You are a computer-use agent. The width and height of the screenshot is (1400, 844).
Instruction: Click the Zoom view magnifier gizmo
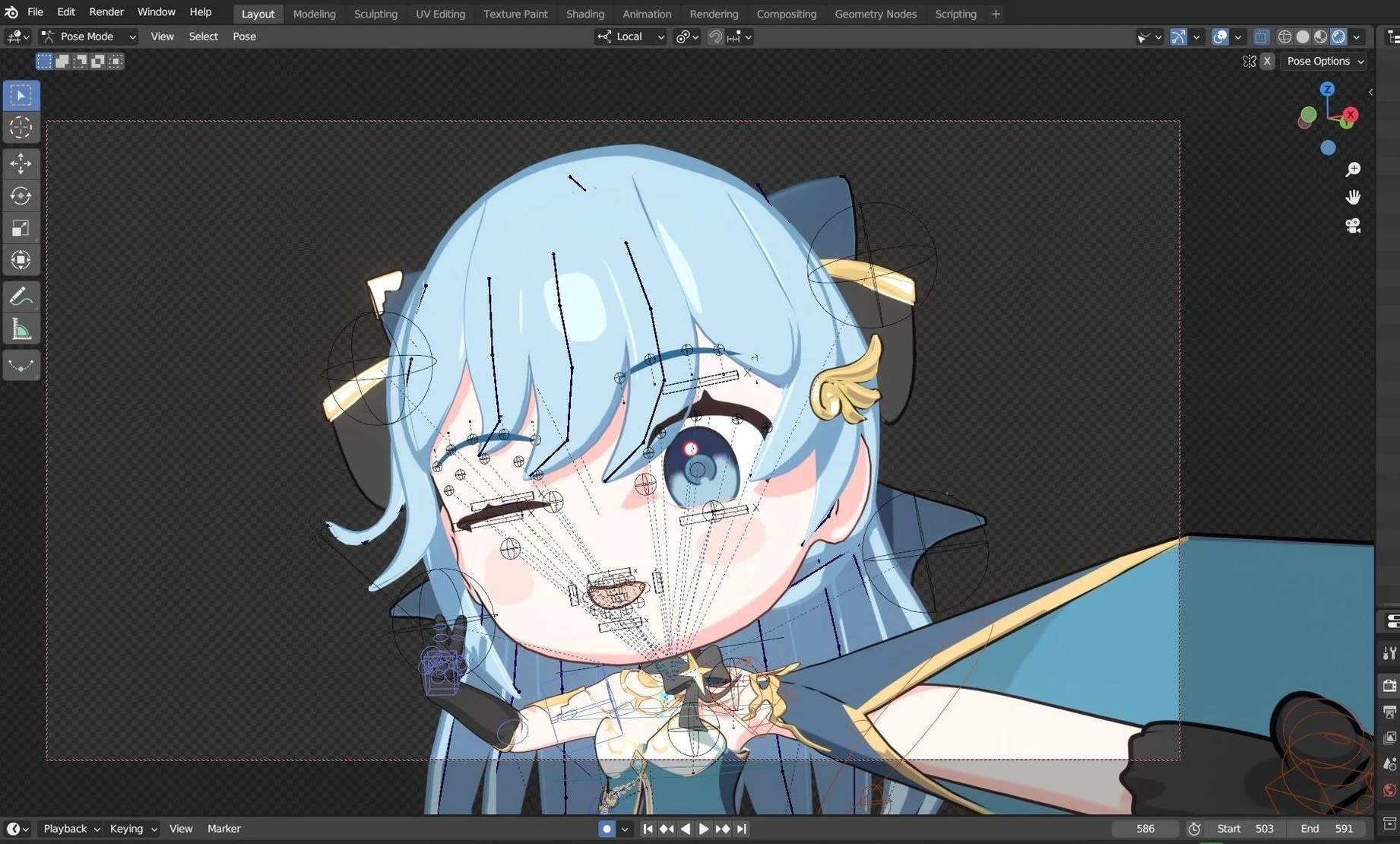pyautogui.click(x=1353, y=170)
